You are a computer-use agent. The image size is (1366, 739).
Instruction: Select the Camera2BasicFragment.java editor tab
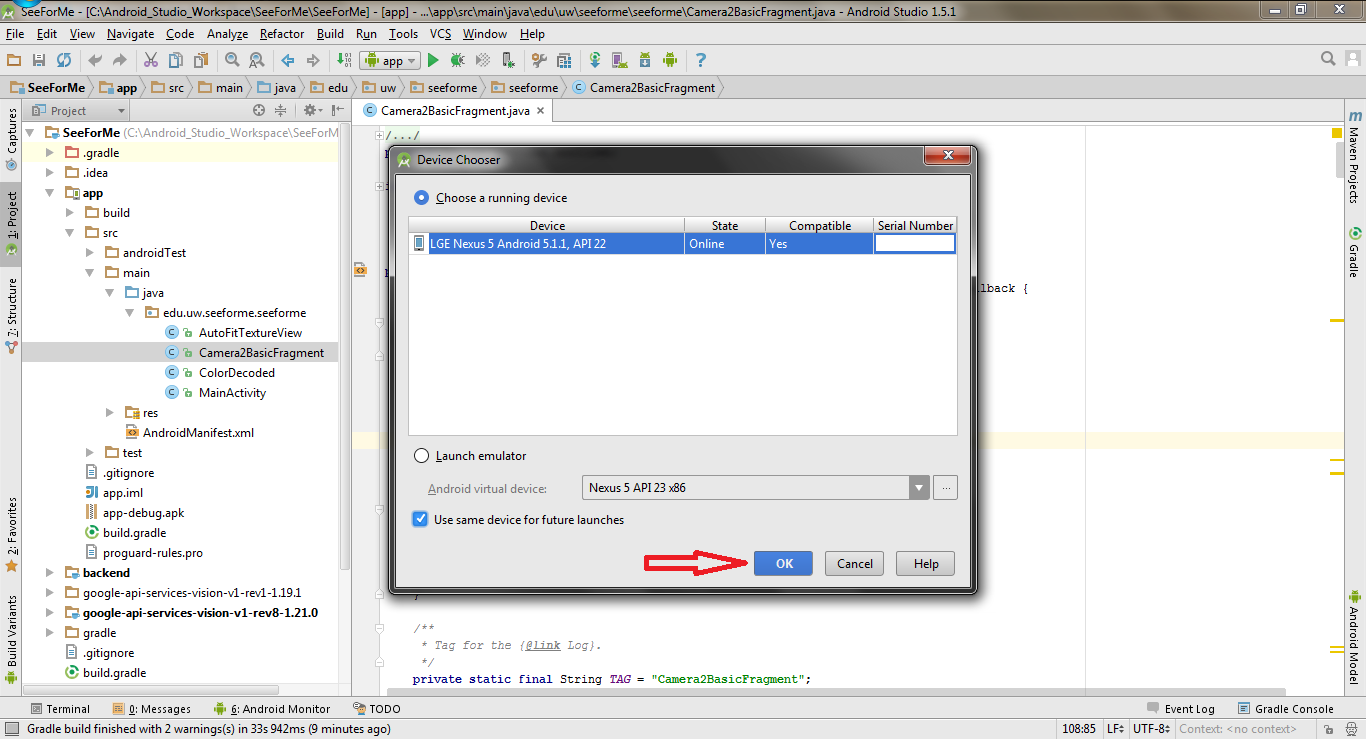455,111
